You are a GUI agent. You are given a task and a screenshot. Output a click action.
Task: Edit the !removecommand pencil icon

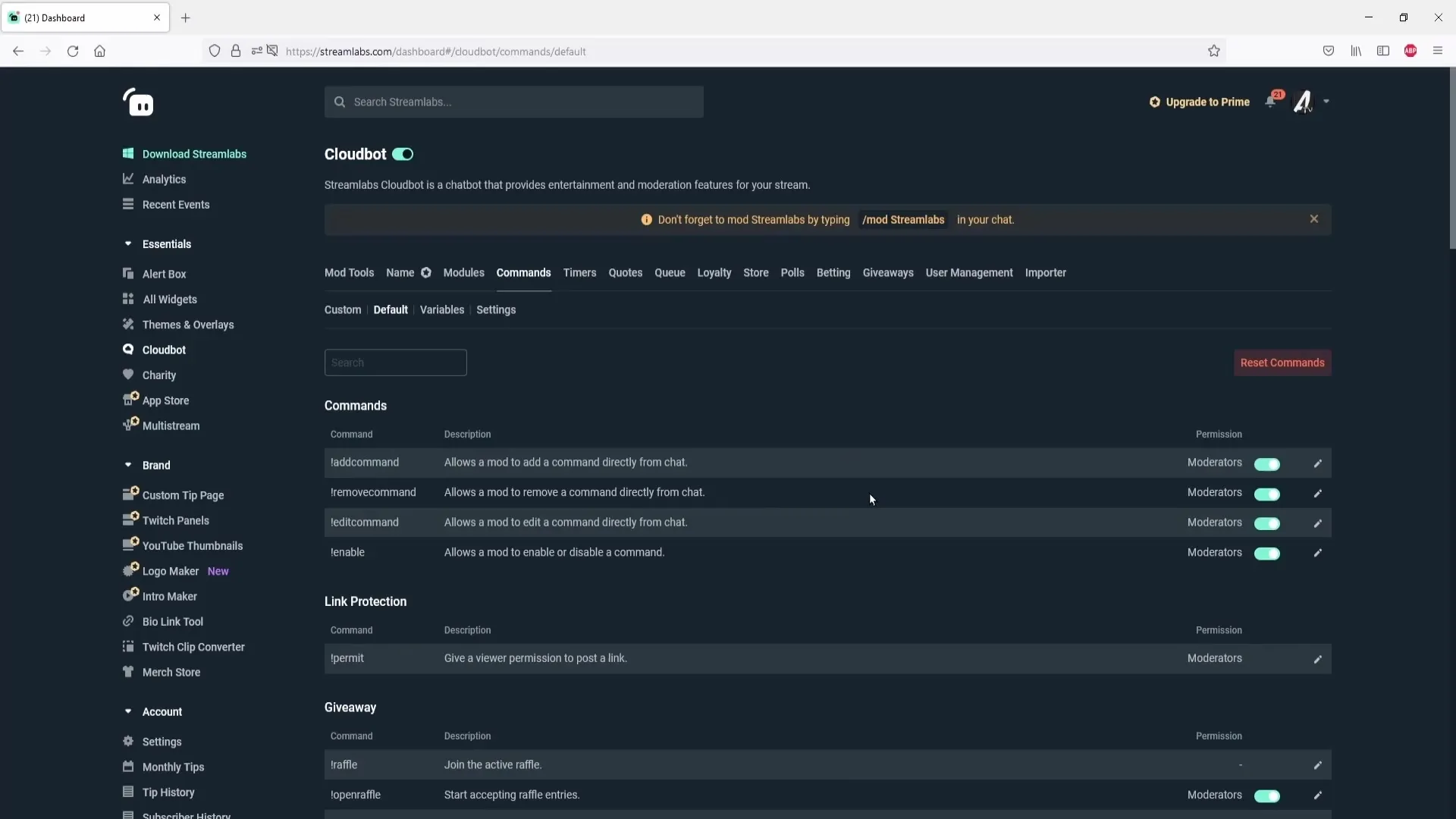[x=1317, y=494]
